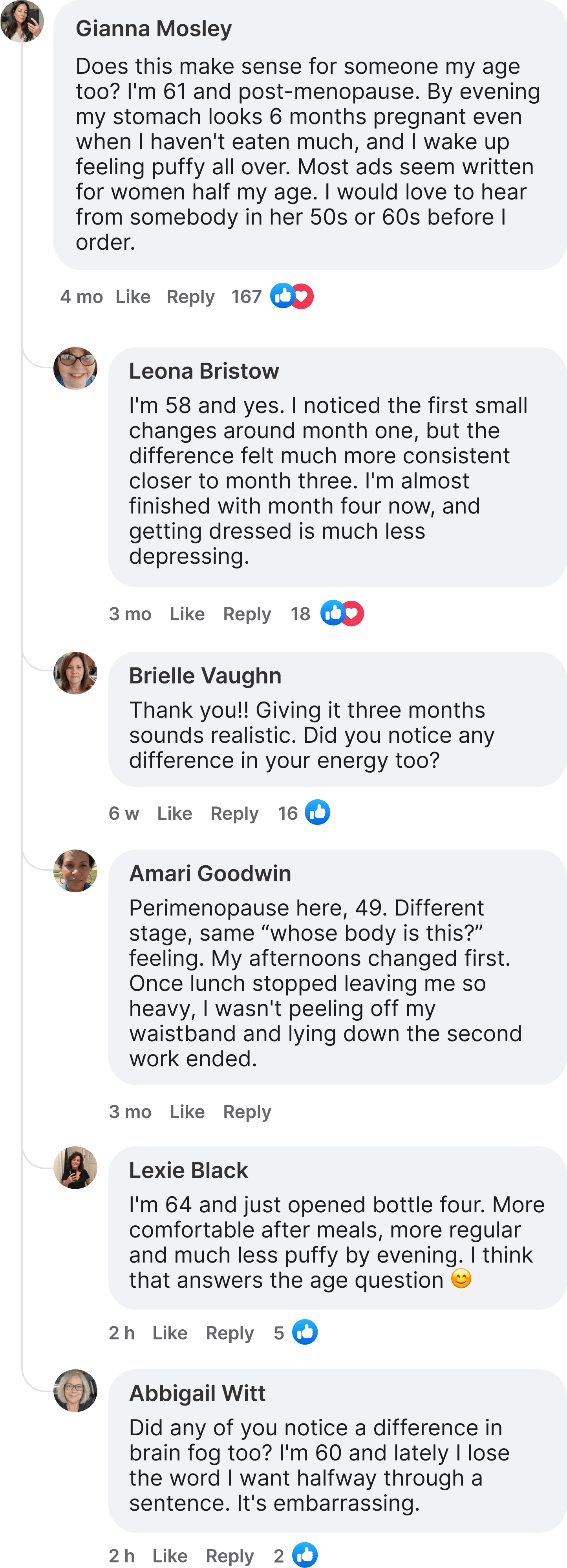This screenshot has height=1568, width=567.
Task: View reaction icons on Leona Bristow's reply
Action: tap(342, 614)
